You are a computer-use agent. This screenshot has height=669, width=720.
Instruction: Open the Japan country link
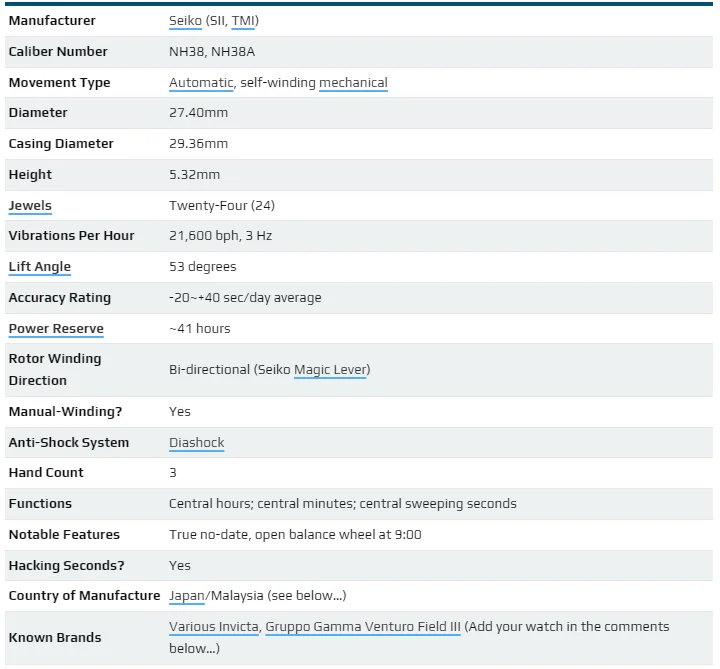pos(186,596)
